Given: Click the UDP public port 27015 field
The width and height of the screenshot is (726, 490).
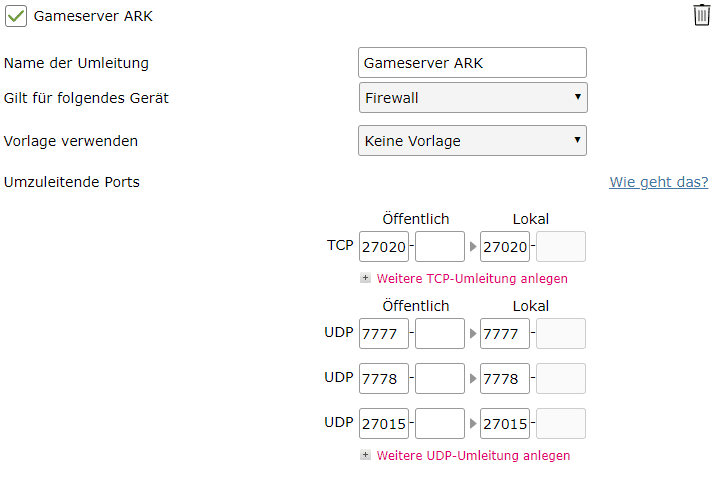Looking at the screenshot, I should pyautogui.click(x=384, y=424).
